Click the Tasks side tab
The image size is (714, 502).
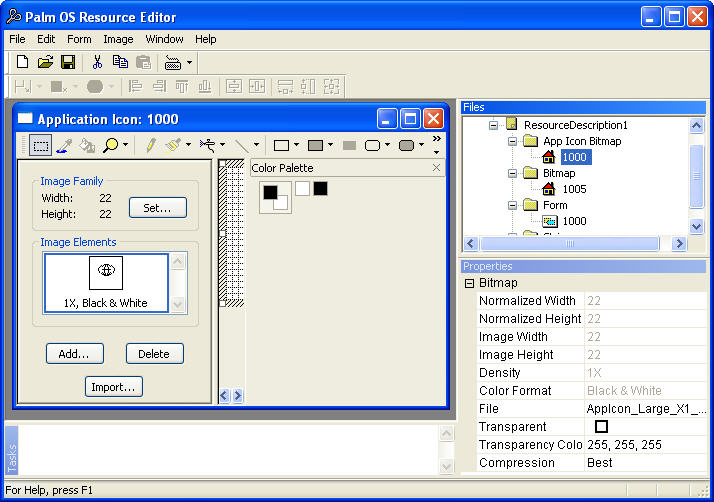(12, 451)
